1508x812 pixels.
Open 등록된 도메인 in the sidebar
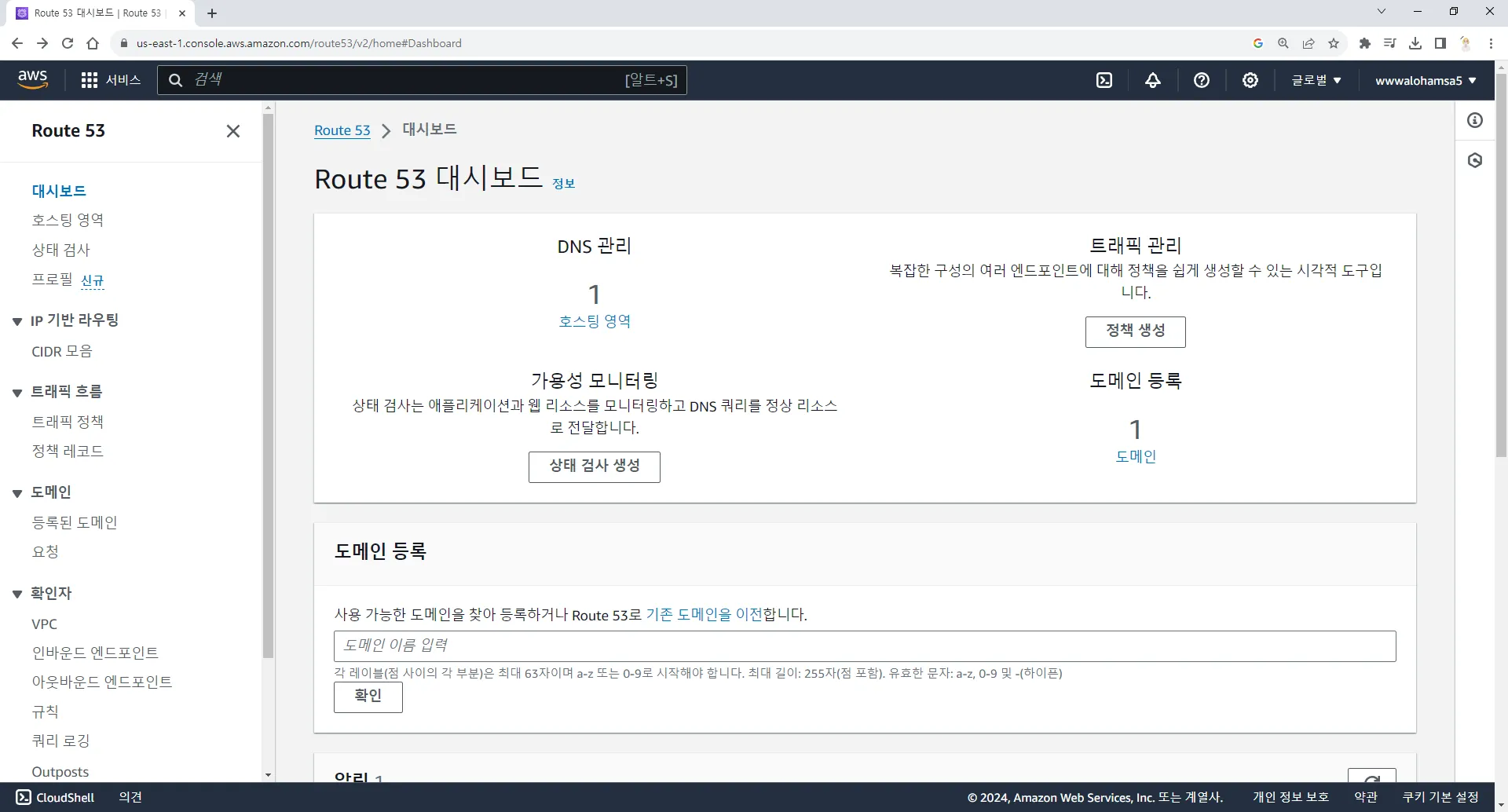tap(75, 522)
